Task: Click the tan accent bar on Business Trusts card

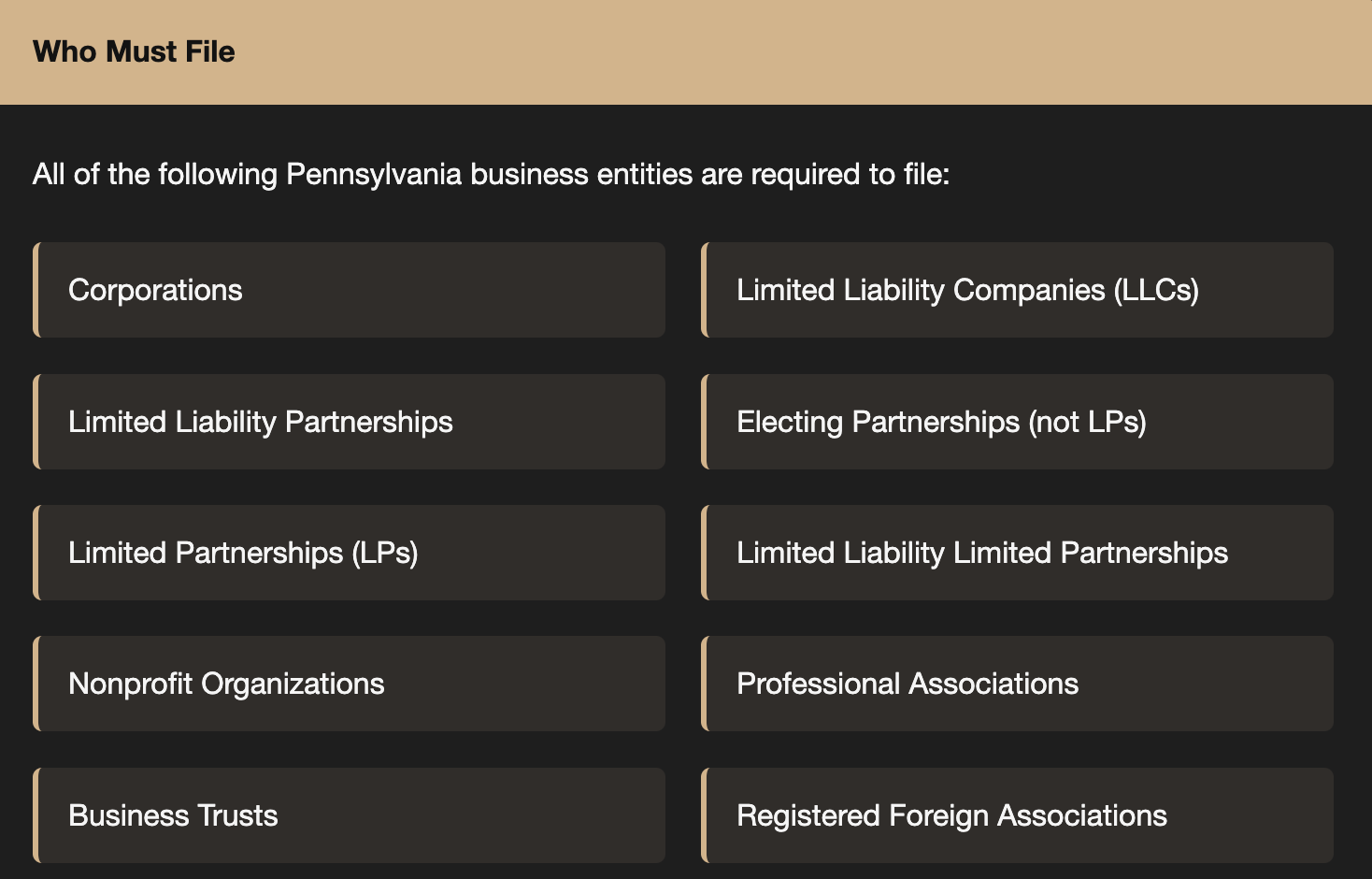Action: 36,815
